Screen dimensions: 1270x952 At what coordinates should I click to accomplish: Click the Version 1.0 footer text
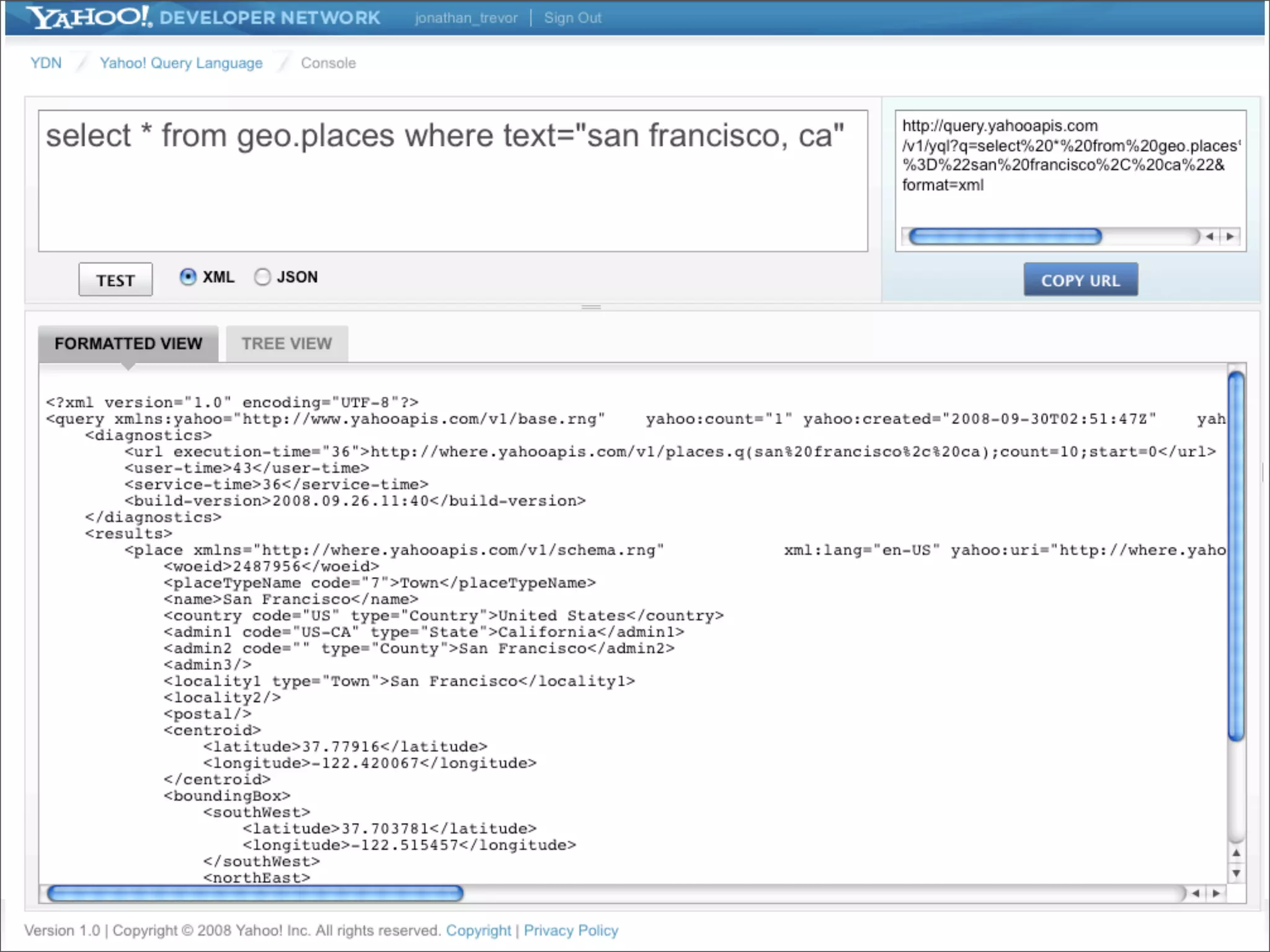click(62, 930)
